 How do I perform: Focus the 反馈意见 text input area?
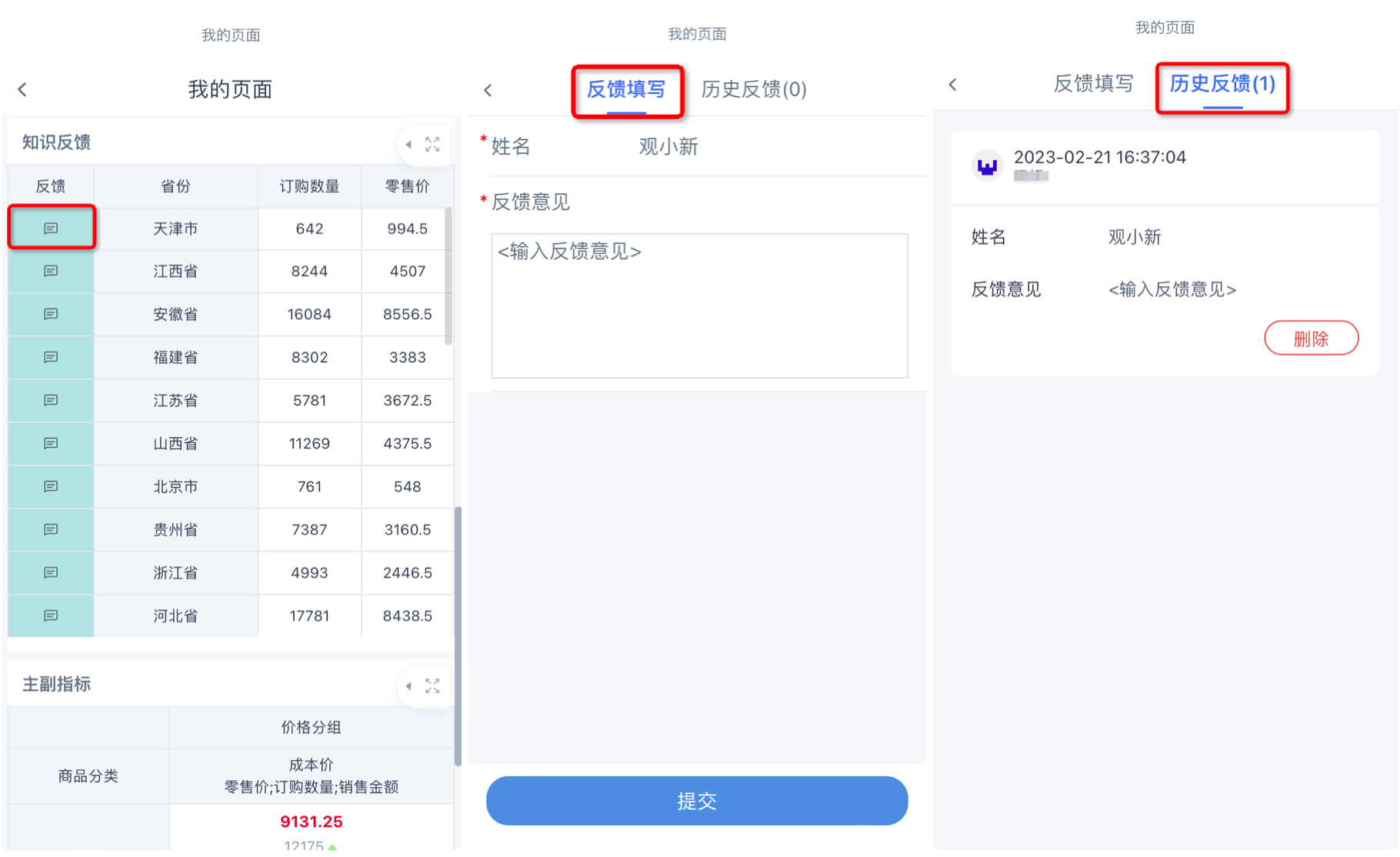(x=698, y=305)
